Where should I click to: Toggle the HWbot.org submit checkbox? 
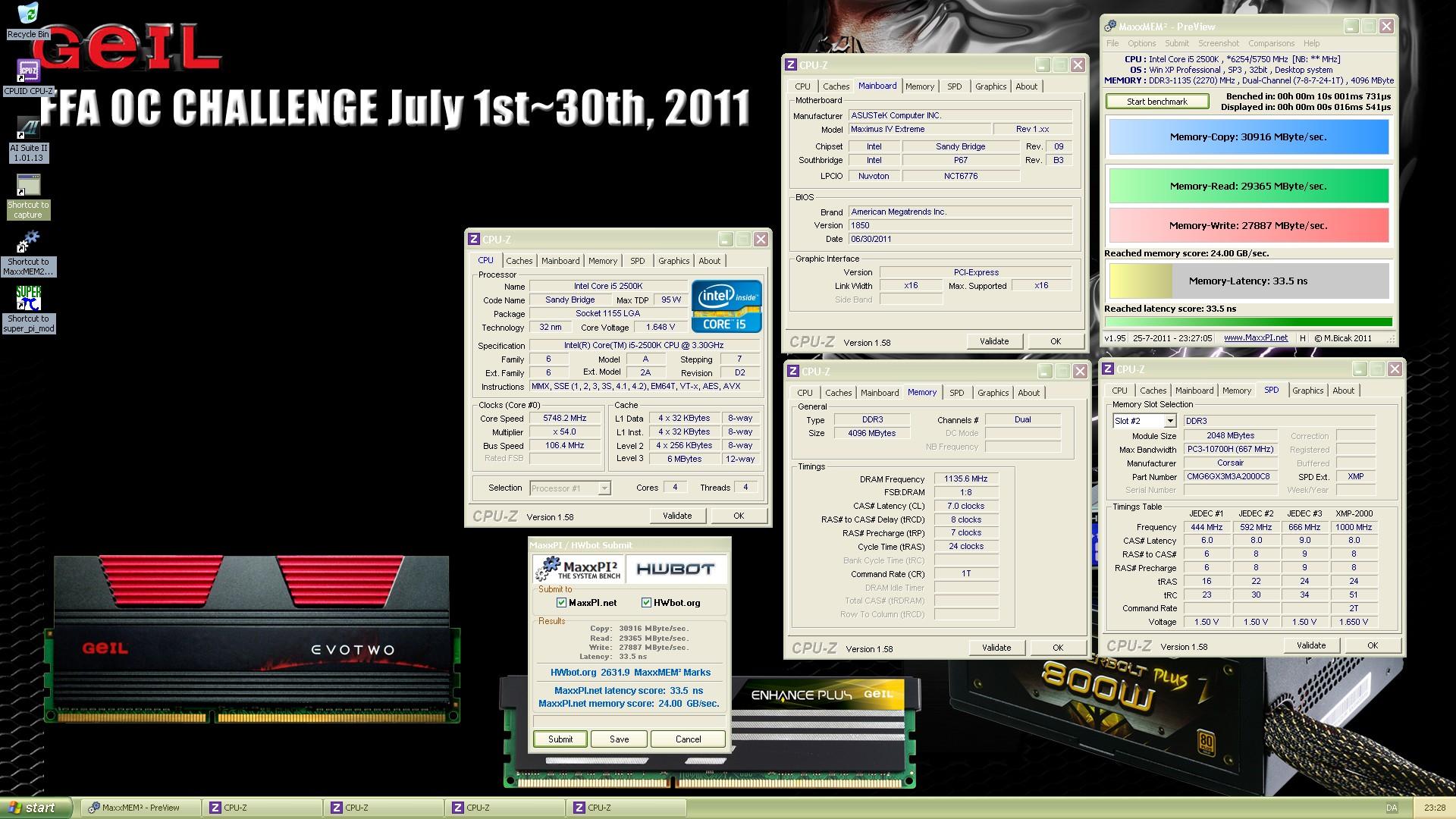646,603
